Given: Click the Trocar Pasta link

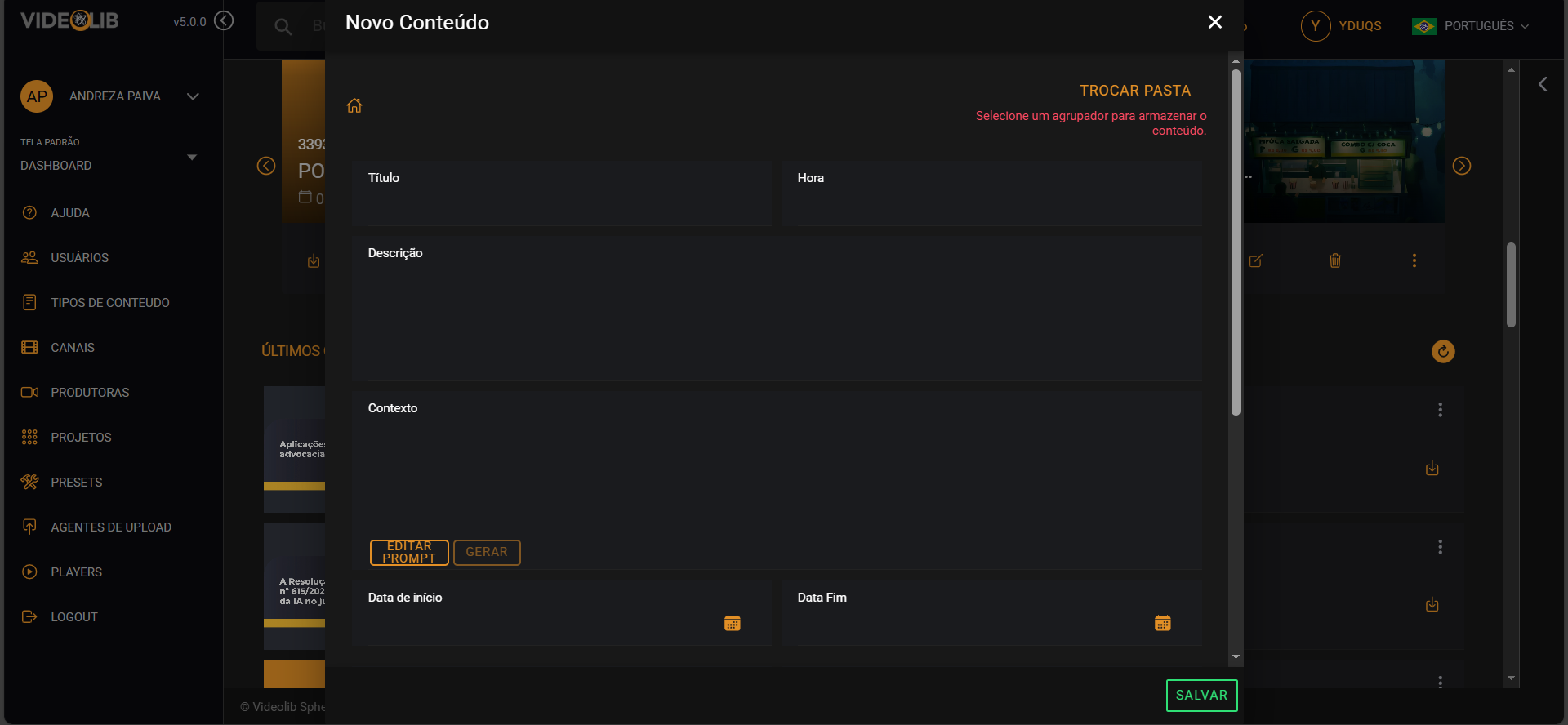Looking at the screenshot, I should pos(1135,91).
